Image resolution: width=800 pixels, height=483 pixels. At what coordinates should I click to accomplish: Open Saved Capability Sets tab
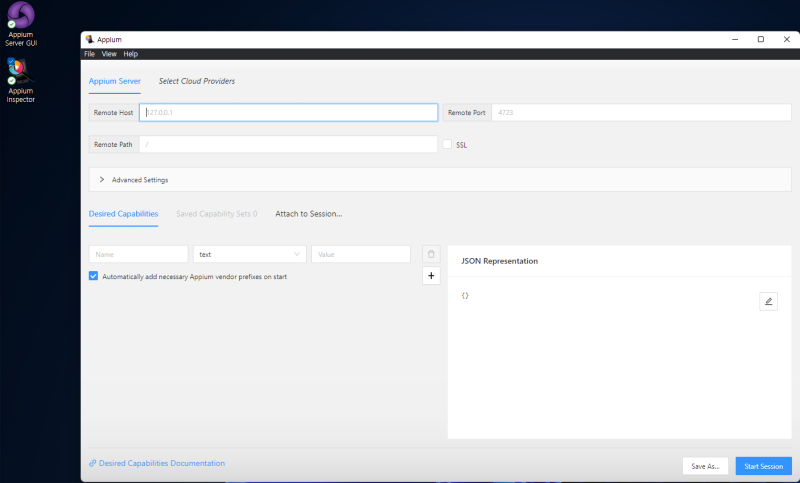(x=217, y=214)
